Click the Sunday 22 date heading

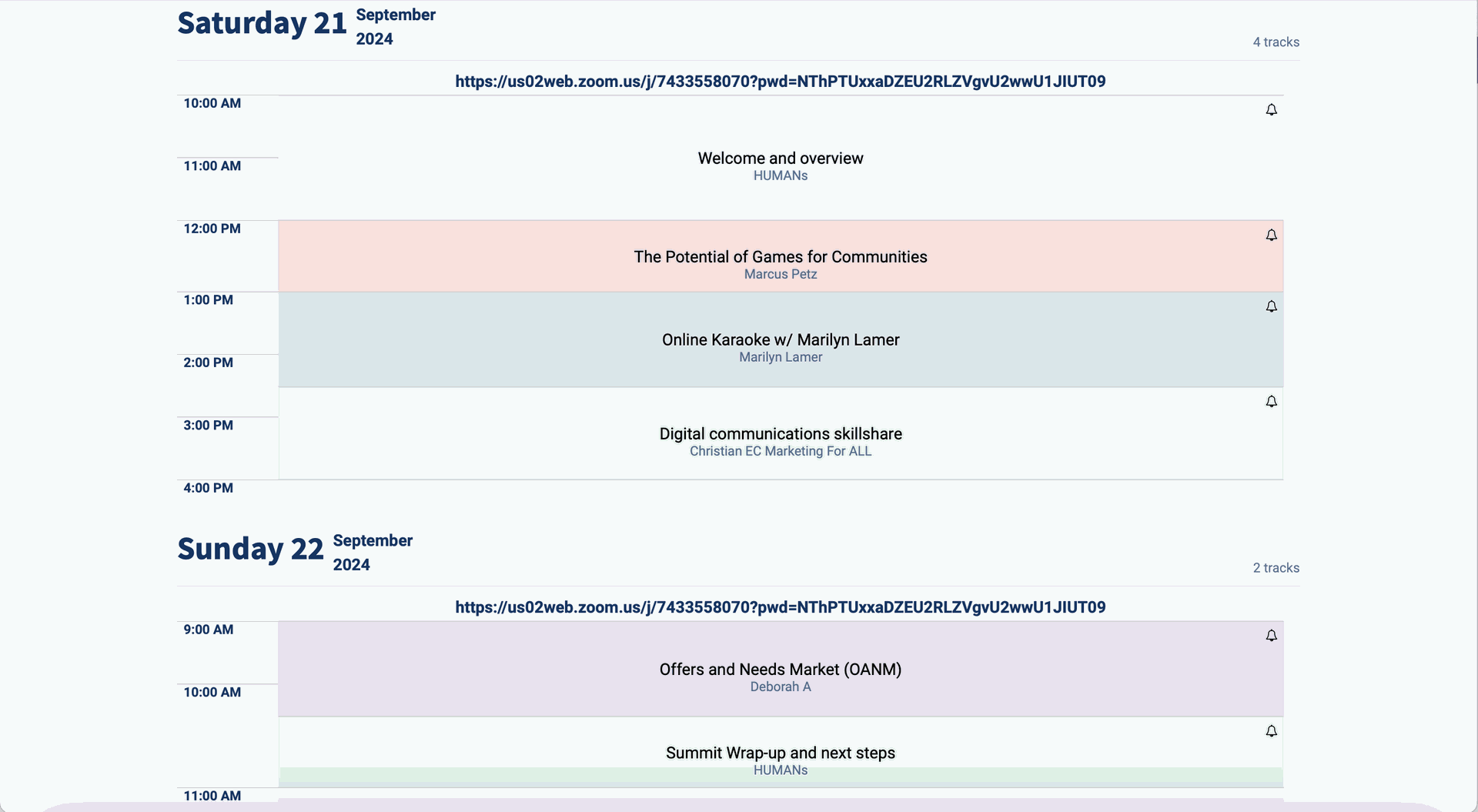tap(250, 550)
